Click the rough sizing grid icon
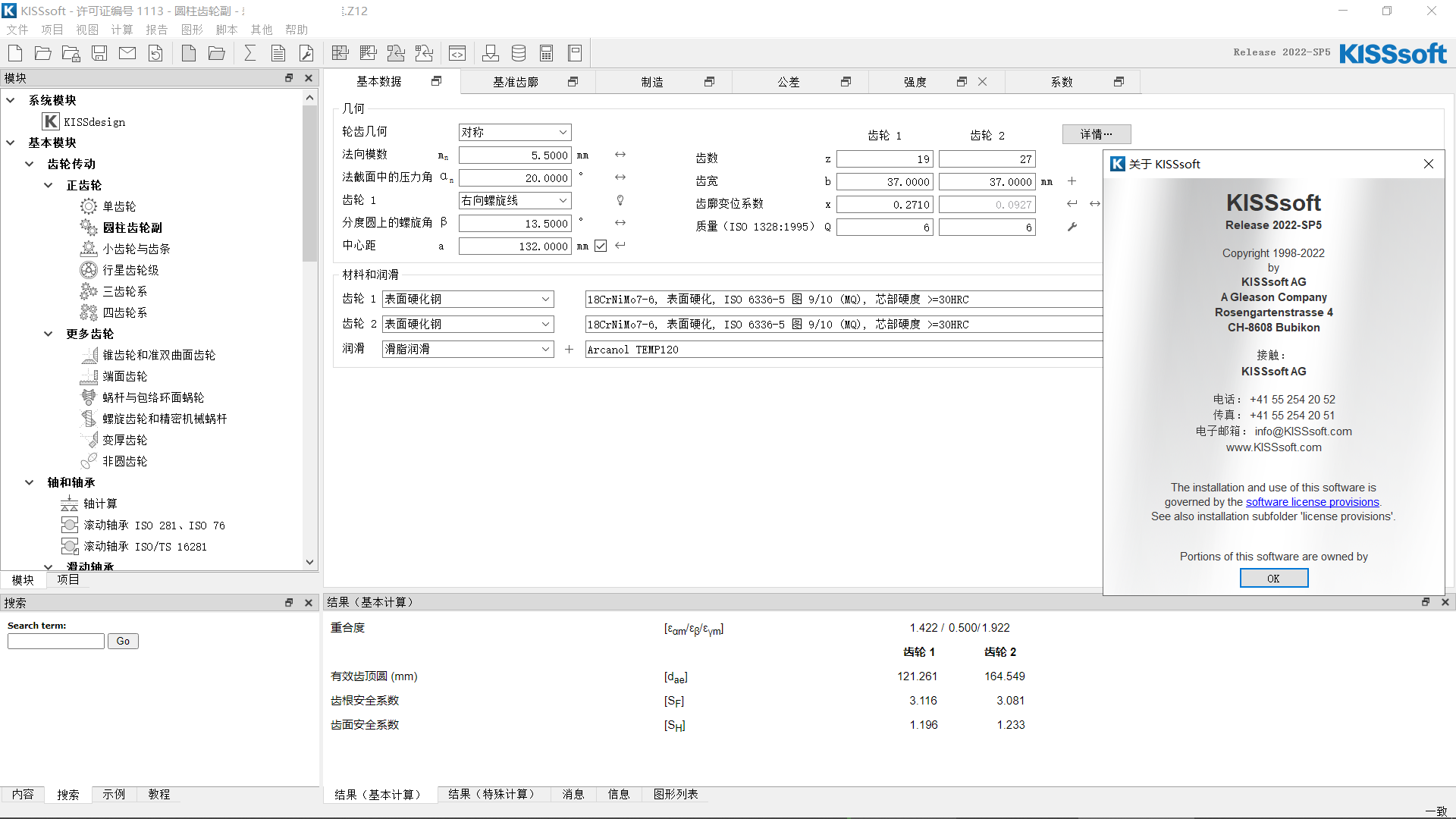Viewport: 1456px width, 819px height. pyautogui.click(x=340, y=53)
